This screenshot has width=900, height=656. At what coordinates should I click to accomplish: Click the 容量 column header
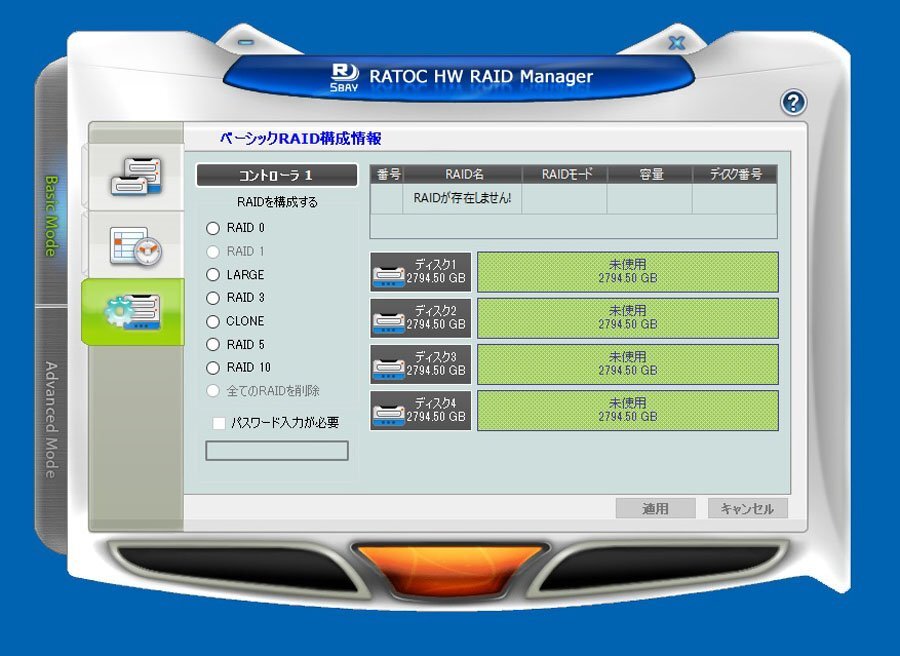click(x=650, y=174)
